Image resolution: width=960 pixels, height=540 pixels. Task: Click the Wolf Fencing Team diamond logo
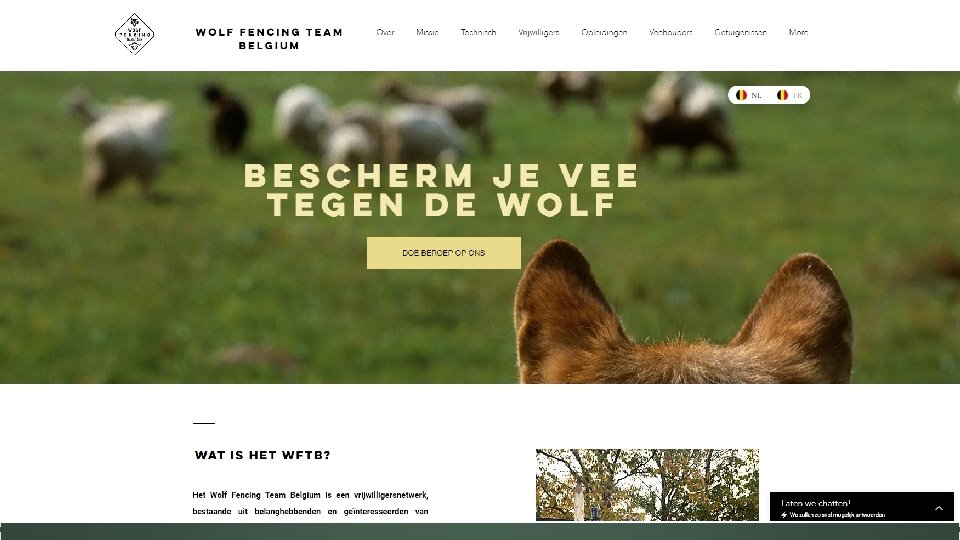[135, 34]
